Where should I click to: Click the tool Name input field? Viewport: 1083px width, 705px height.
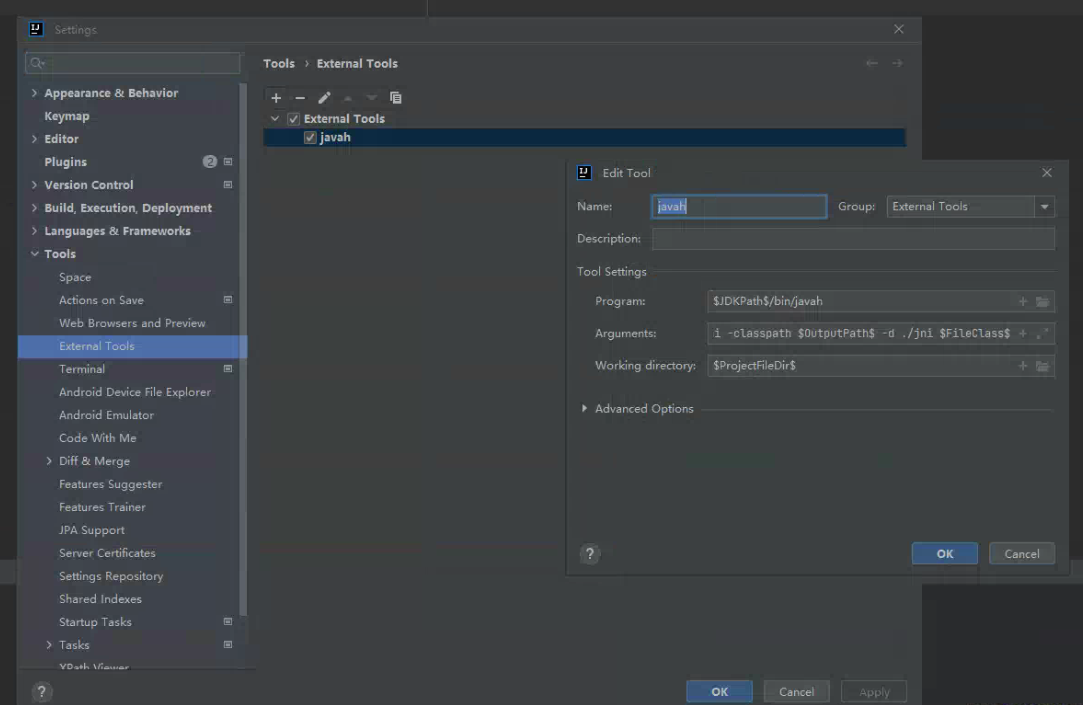[738, 206]
